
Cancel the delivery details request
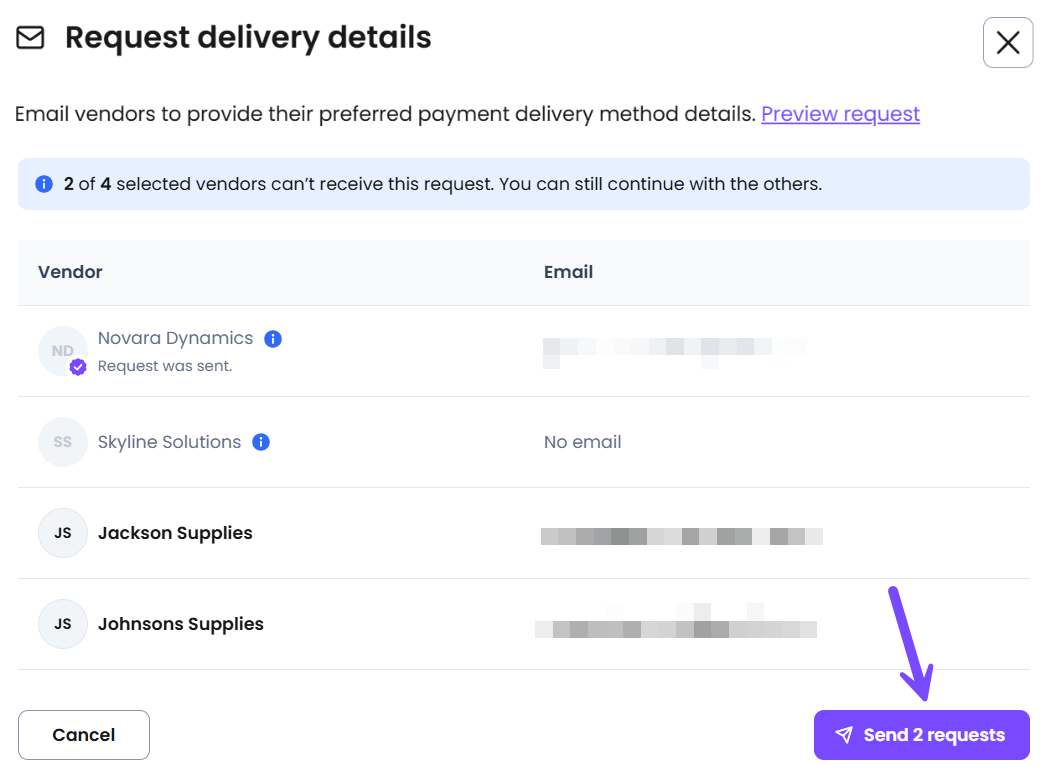click(x=84, y=735)
